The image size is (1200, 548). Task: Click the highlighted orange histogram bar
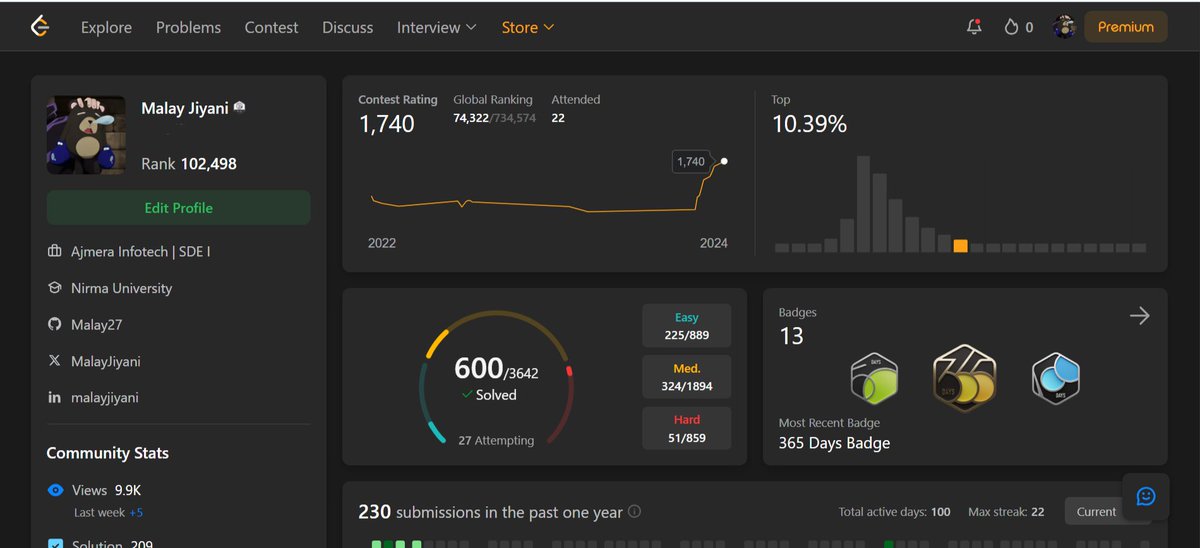tap(960, 246)
